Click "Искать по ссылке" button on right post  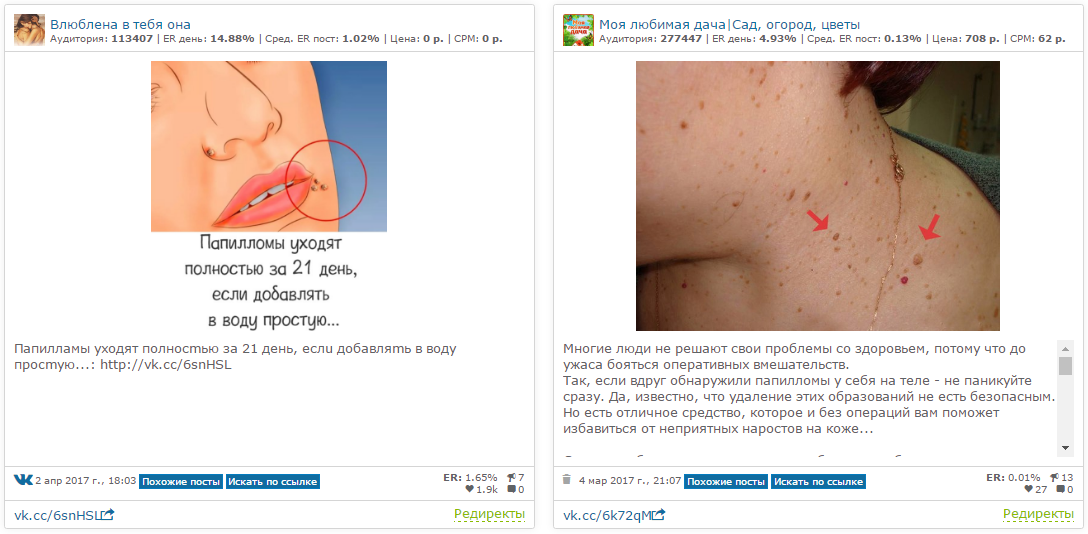point(819,481)
